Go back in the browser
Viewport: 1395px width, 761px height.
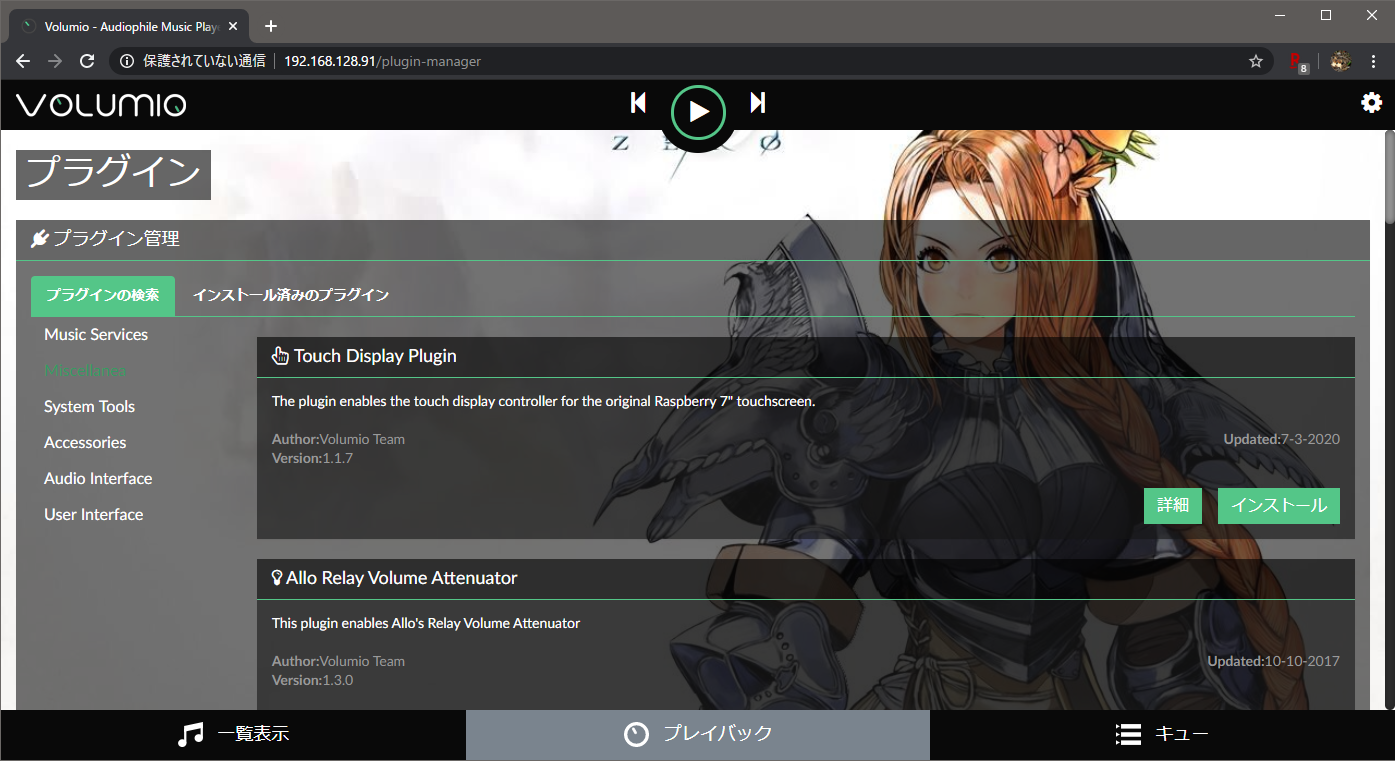click(23, 61)
